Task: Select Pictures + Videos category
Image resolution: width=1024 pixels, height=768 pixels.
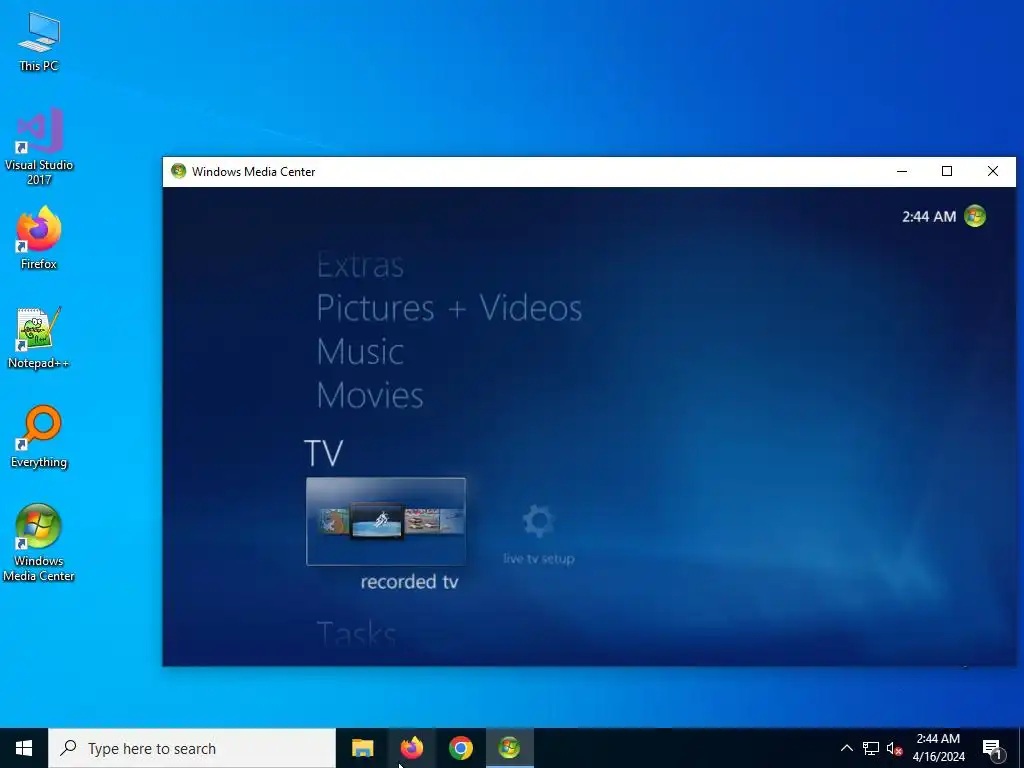Action: (449, 308)
